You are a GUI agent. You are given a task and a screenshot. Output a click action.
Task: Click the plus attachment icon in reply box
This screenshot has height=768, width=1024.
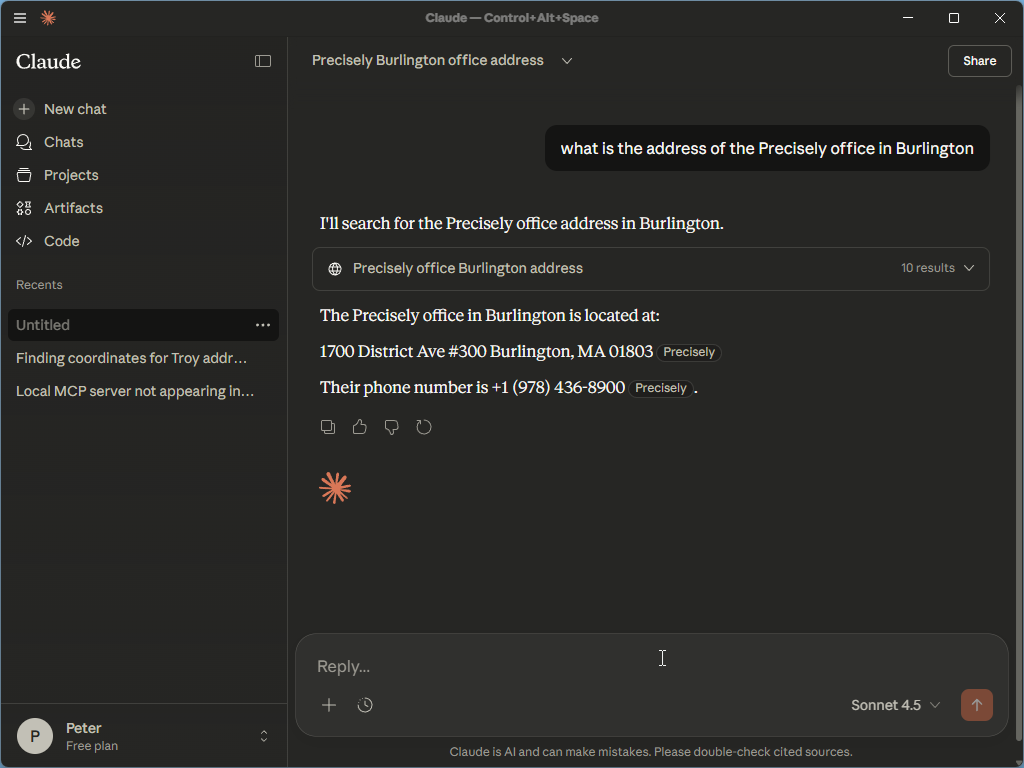(x=329, y=705)
